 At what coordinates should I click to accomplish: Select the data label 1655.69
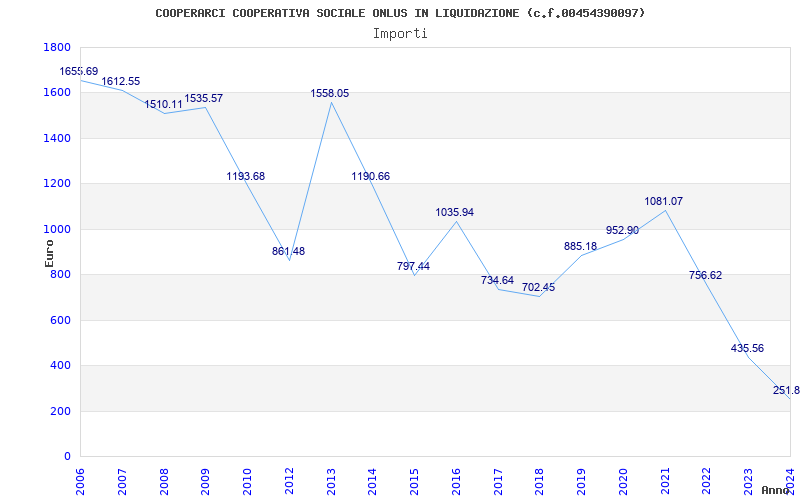(x=79, y=71)
